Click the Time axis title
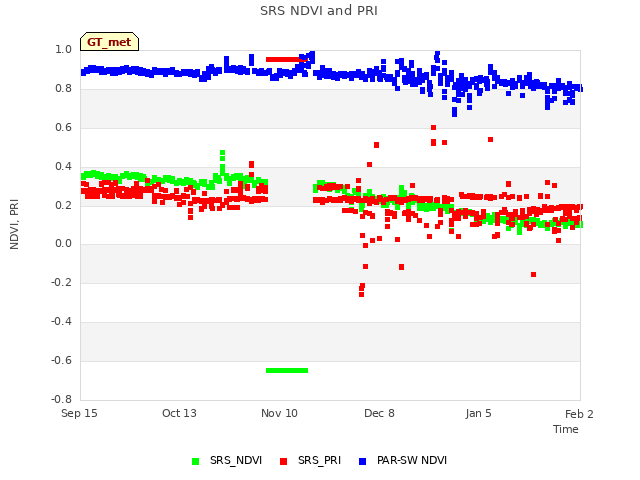 (566, 429)
